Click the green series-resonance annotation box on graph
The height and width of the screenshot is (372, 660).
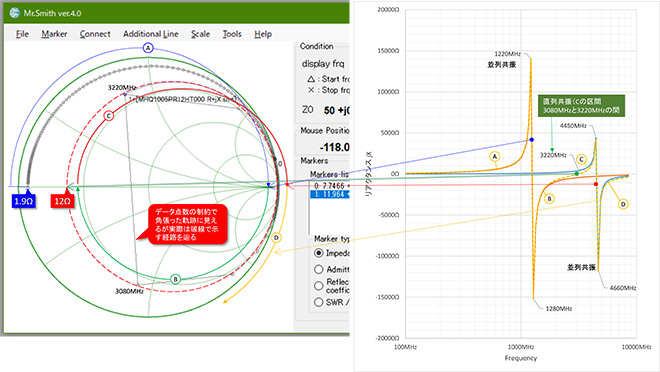[581, 106]
